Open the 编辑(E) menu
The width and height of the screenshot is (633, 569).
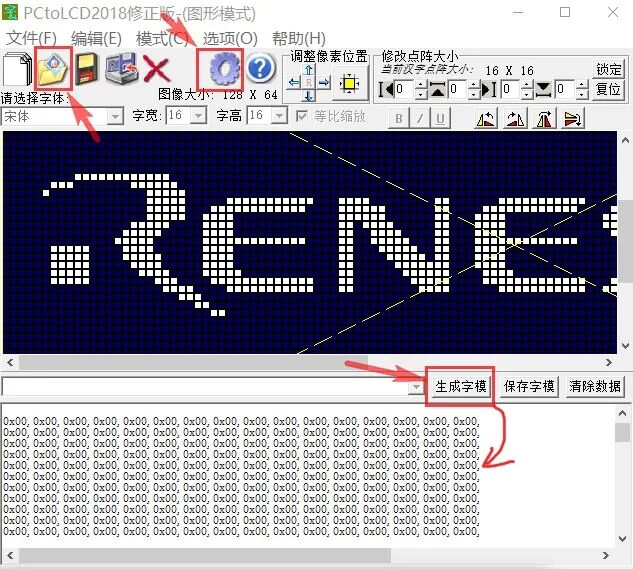point(96,39)
